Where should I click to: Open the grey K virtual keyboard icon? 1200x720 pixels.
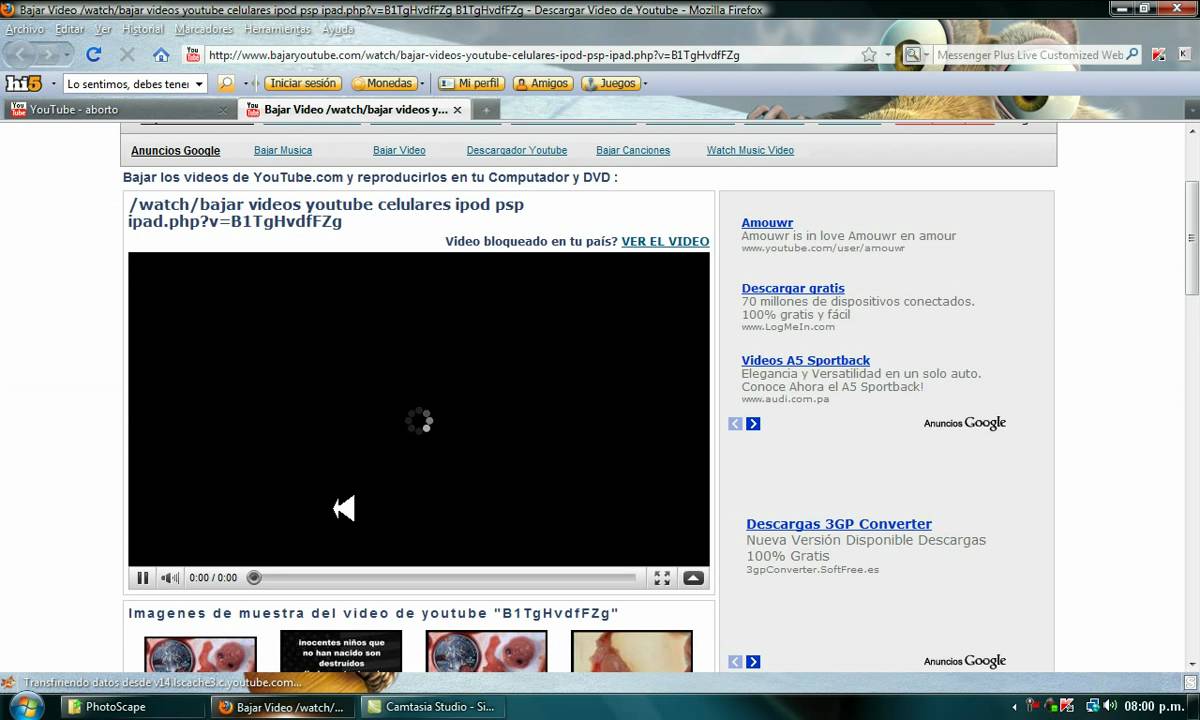[x=1184, y=55]
